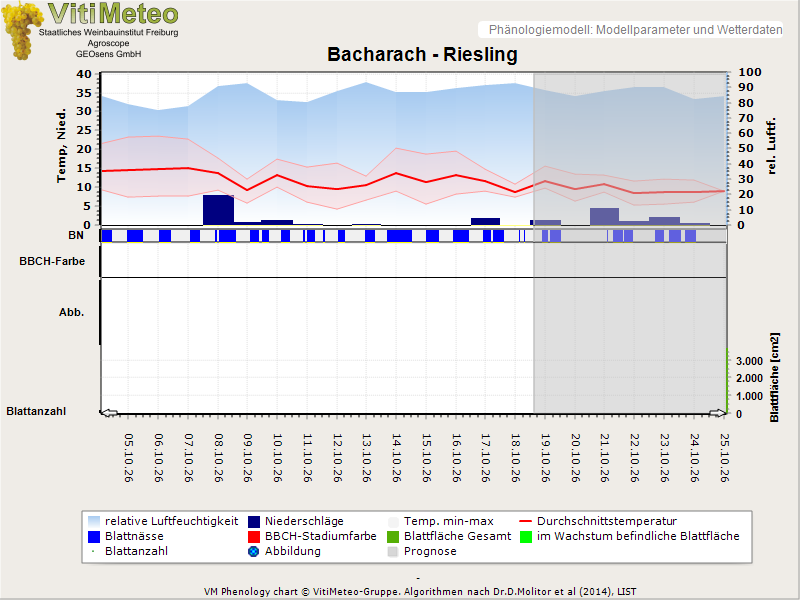Click the BN row label

point(76,235)
